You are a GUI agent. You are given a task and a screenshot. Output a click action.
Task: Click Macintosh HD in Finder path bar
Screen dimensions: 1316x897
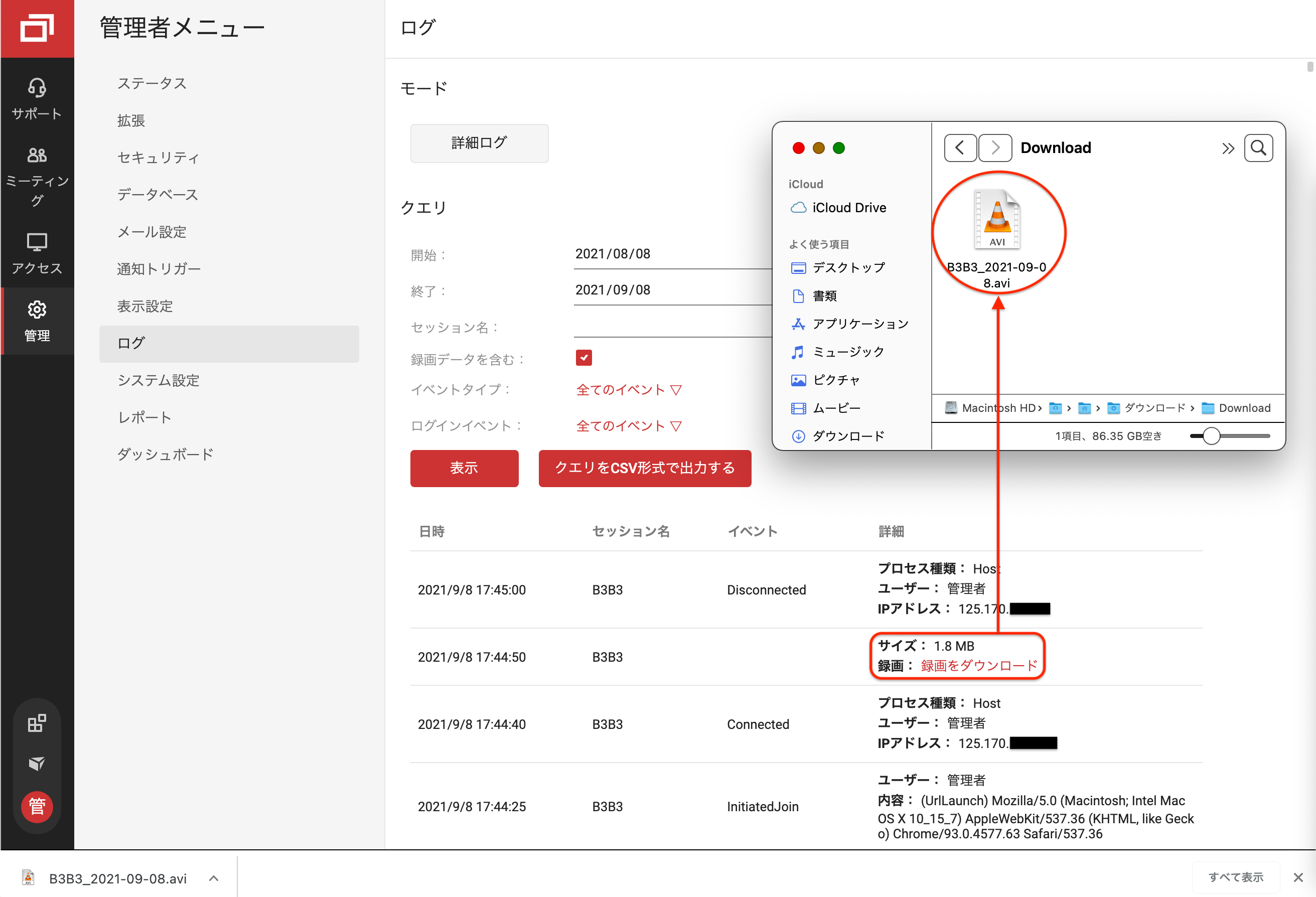[991, 408]
